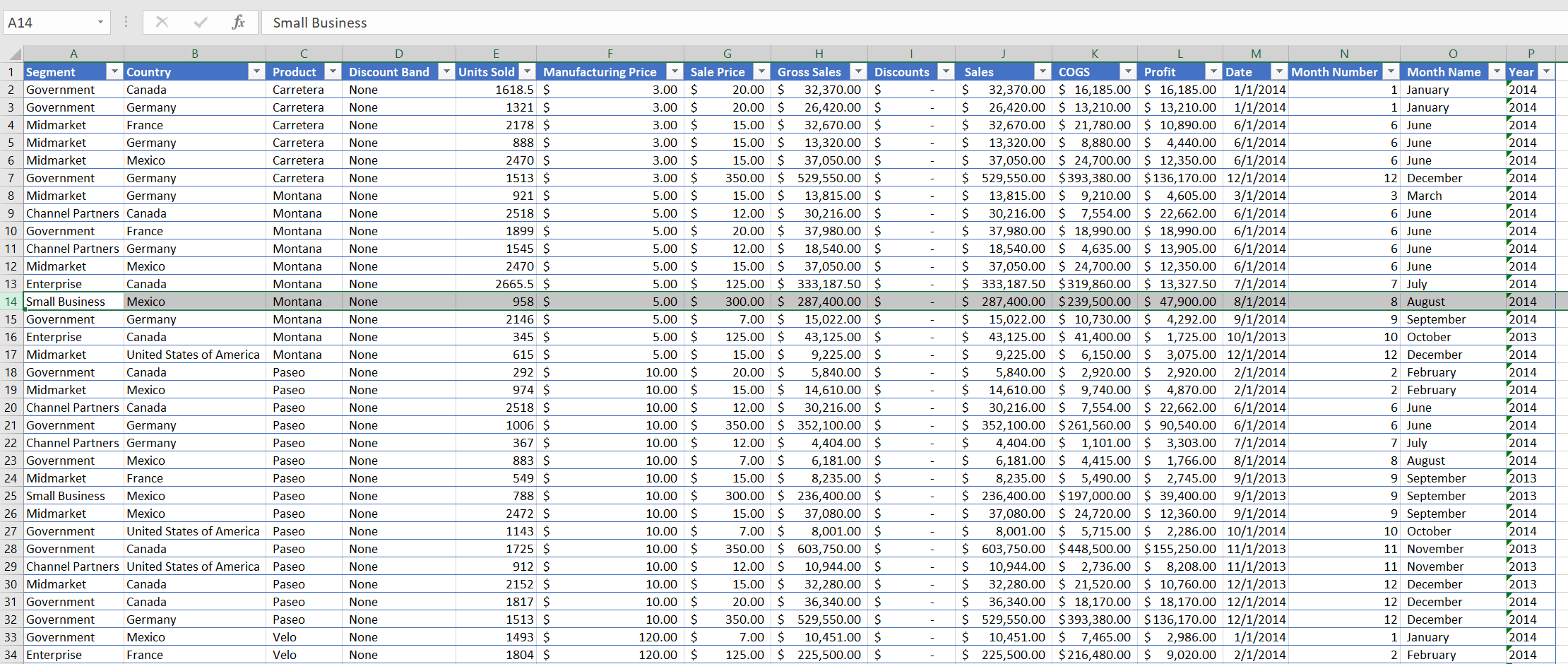Click sales value 225,500.00
The height and width of the screenshot is (664, 1568).
[1013, 655]
